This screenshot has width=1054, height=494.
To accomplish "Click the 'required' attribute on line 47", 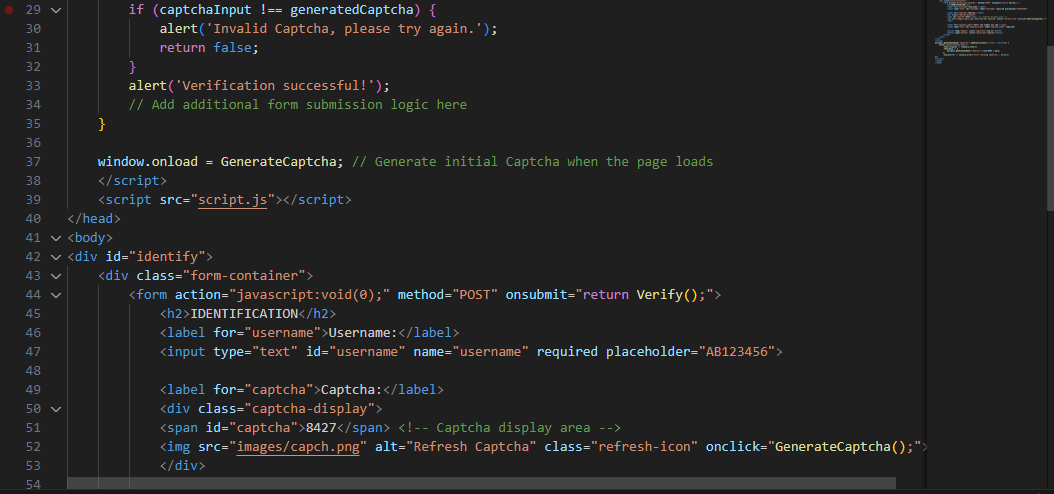I will click(x=567, y=352).
